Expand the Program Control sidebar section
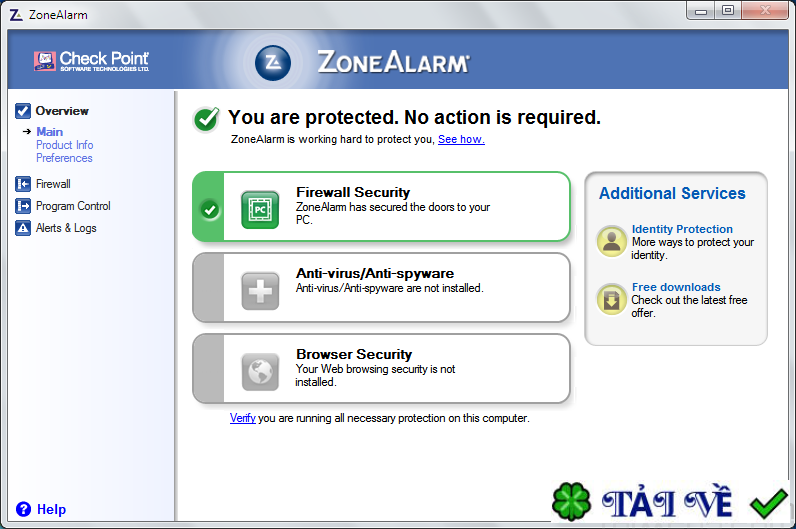This screenshot has height=529, width=796. tap(73, 206)
